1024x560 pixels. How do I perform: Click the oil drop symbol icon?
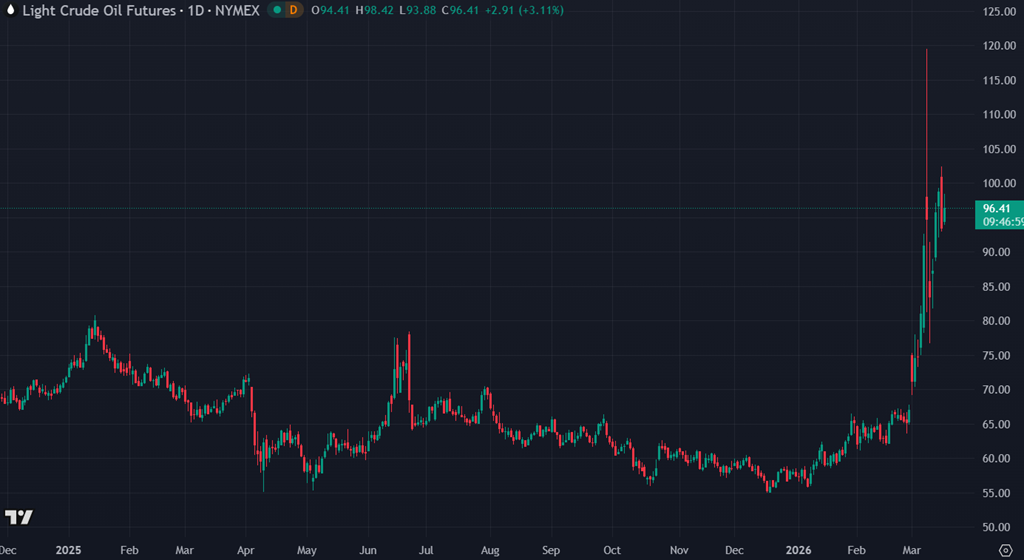[10, 10]
